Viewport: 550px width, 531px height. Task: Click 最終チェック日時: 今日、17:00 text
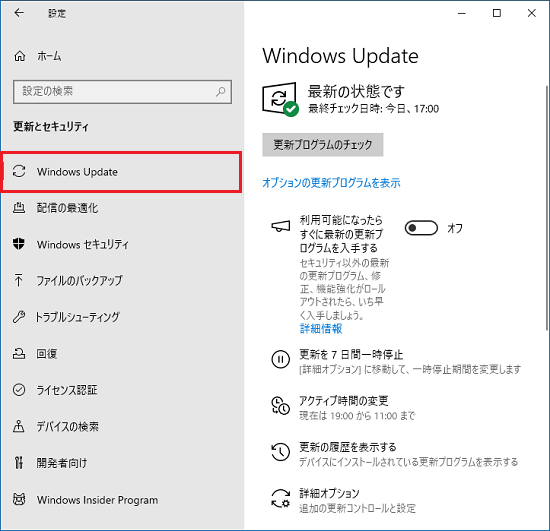pos(373,109)
